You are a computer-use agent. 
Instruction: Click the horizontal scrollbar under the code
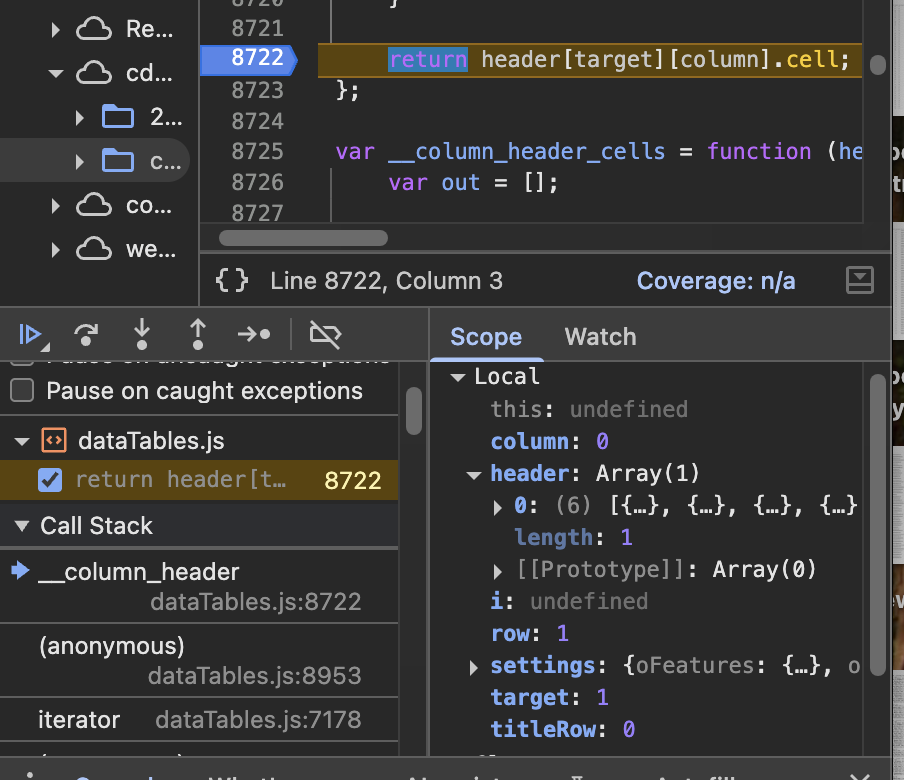click(x=303, y=238)
